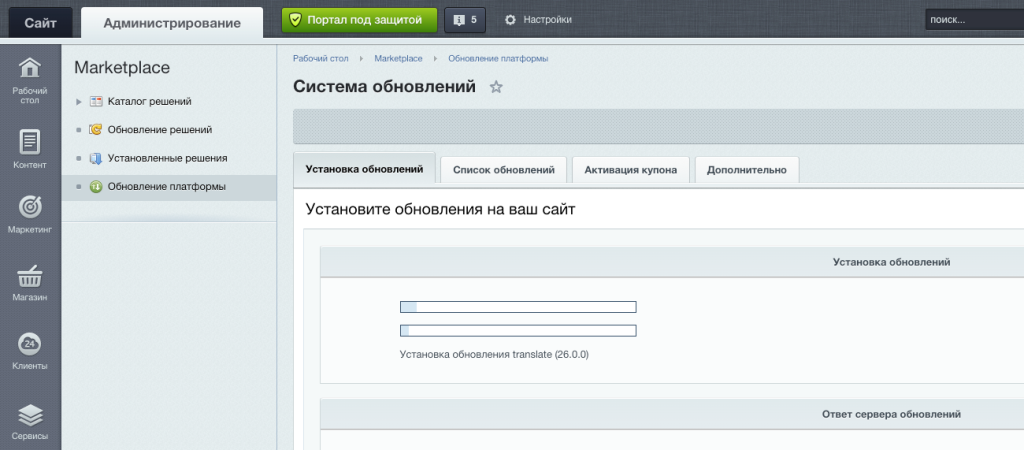Open Обновление платформы menu item
This screenshot has width=1024, height=450.
pyautogui.click(x=167, y=187)
